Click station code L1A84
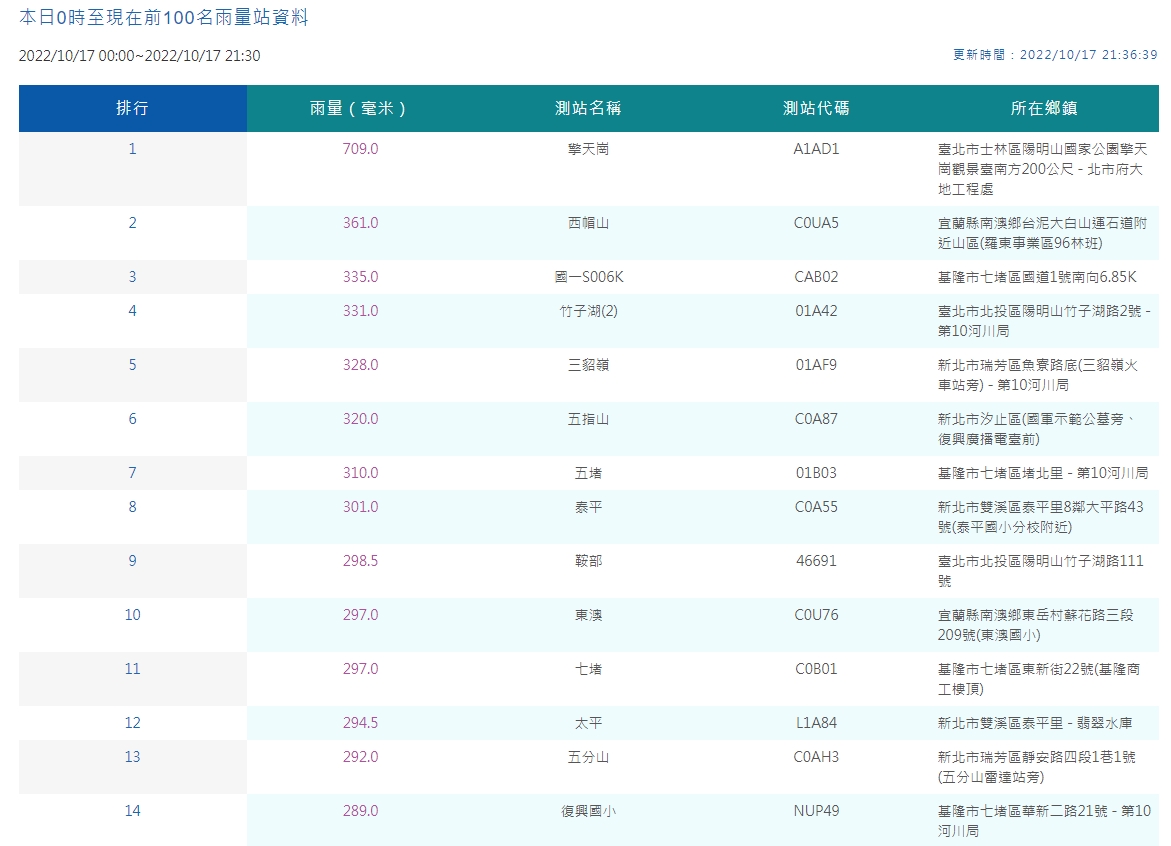1171x846 pixels. pos(816,723)
